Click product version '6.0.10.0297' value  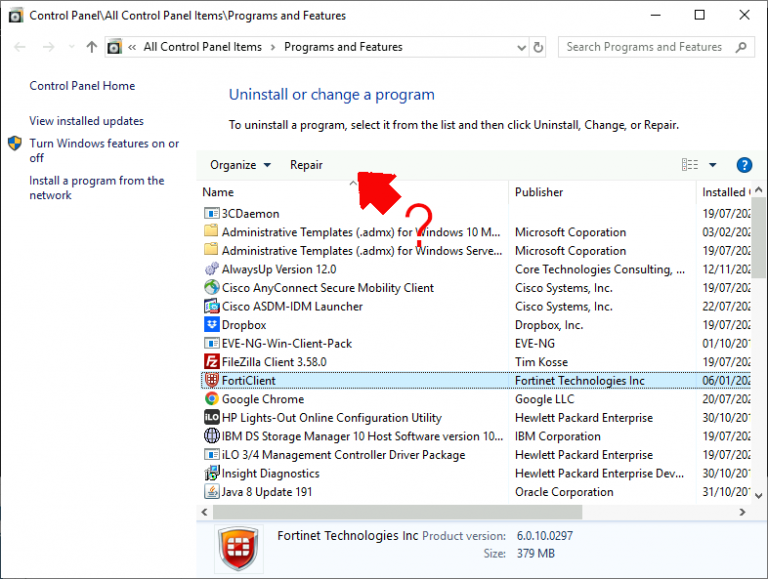pos(545,535)
